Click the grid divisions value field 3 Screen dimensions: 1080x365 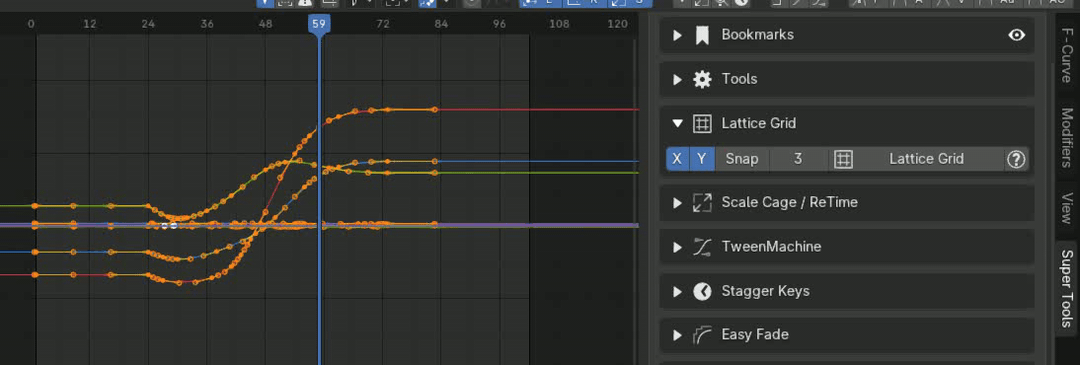click(798, 159)
